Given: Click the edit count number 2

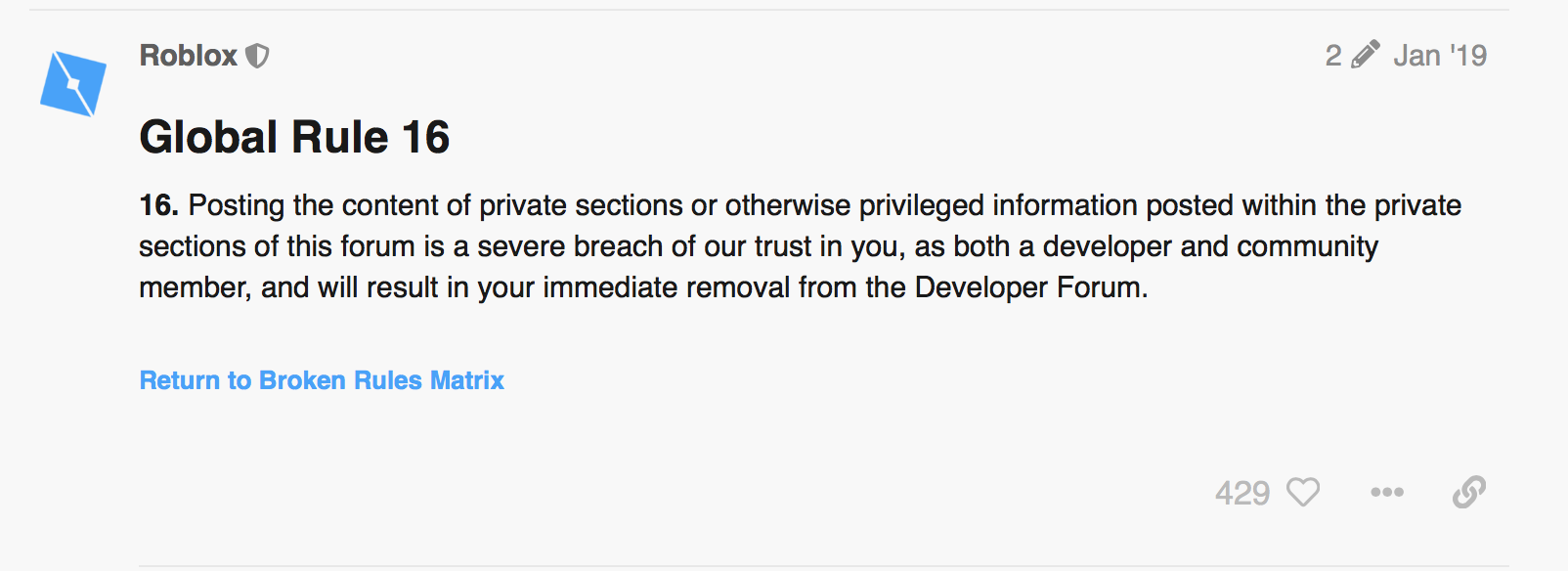Looking at the screenshot, I should (1333, 56).
